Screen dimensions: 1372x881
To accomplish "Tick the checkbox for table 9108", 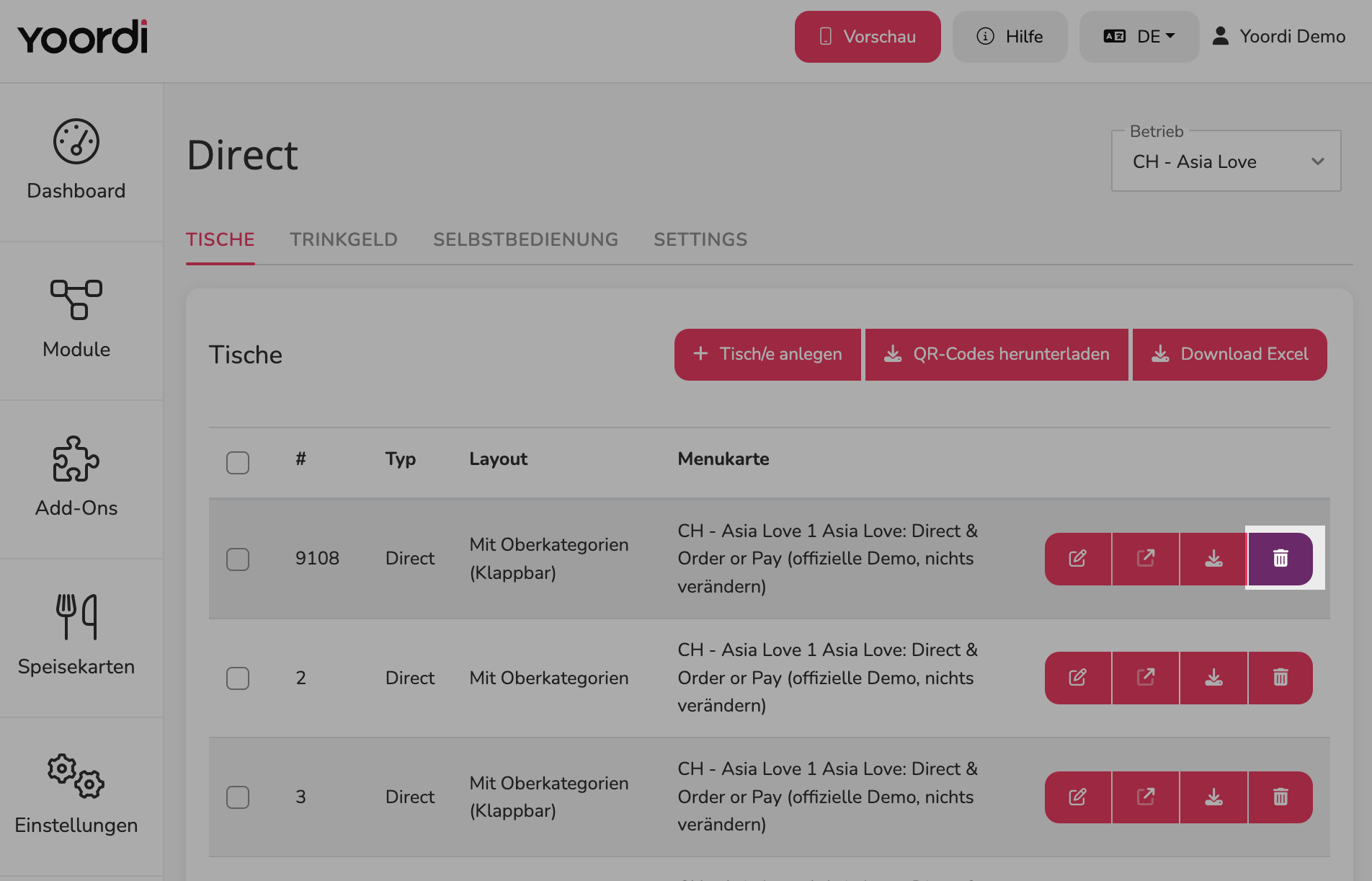I will tap(238, 559).
